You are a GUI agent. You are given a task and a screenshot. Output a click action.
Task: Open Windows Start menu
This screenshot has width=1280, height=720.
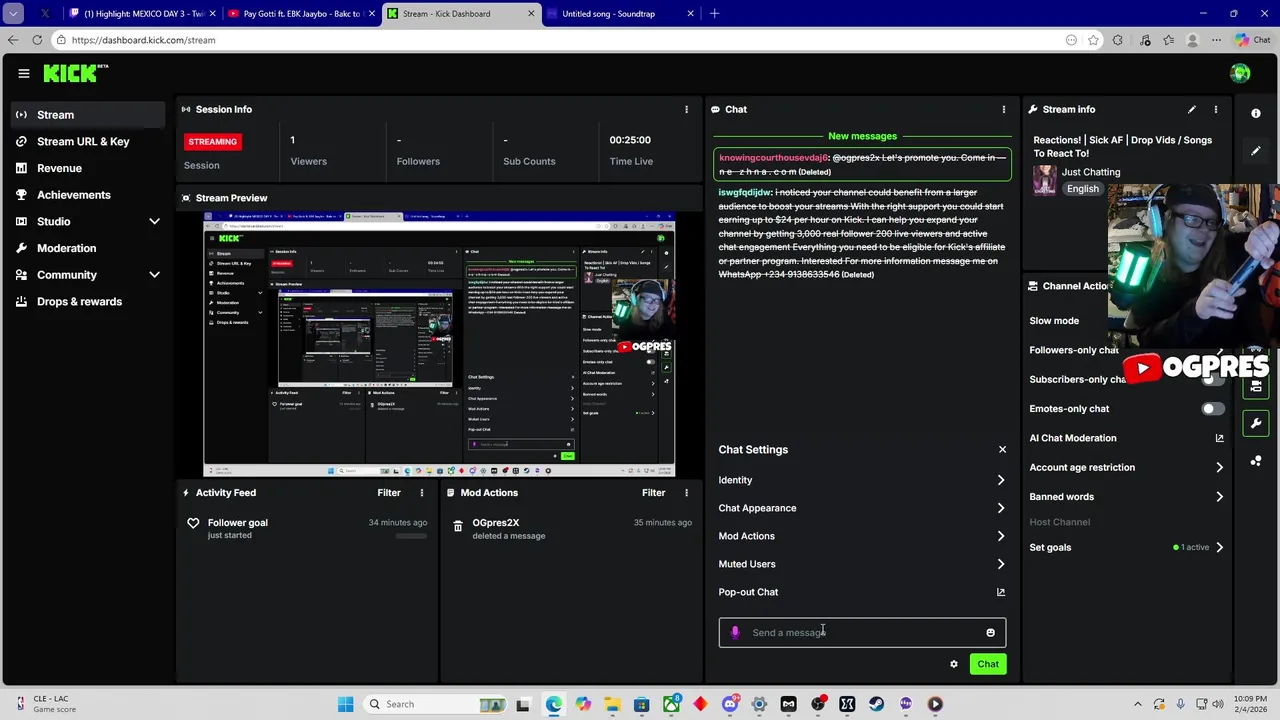click(345, 704)
